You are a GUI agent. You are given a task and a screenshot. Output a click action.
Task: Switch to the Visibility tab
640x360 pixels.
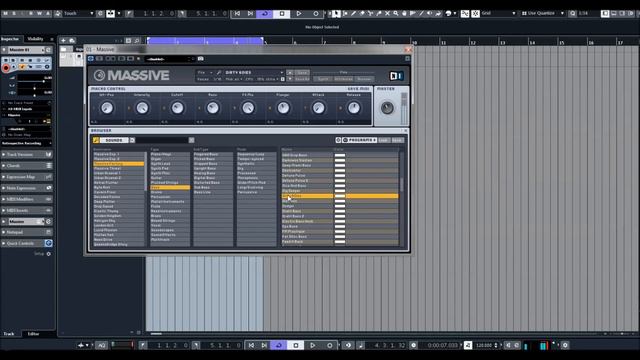point(36,39)
